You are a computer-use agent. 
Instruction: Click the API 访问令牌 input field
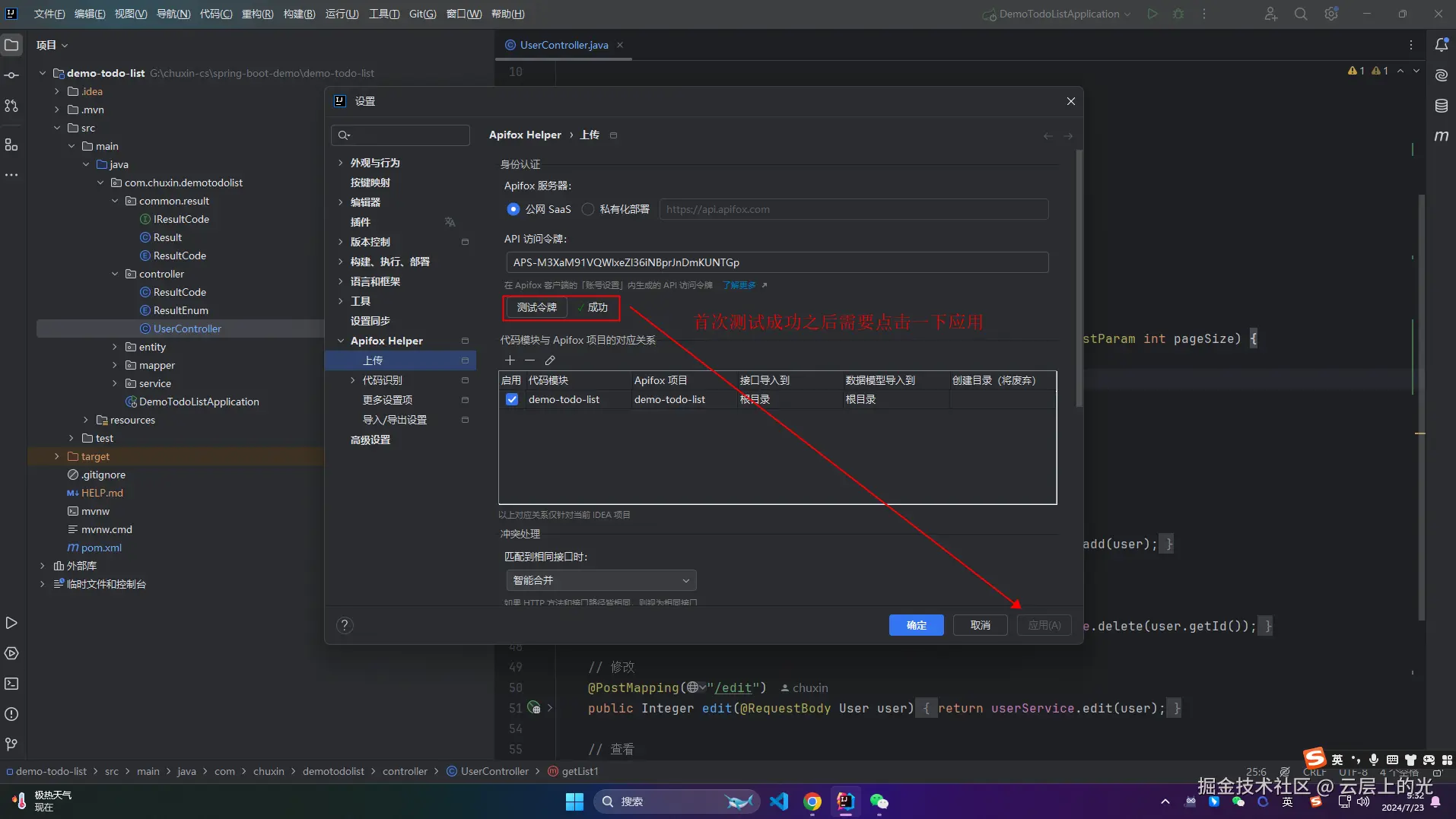coord(777,262)
